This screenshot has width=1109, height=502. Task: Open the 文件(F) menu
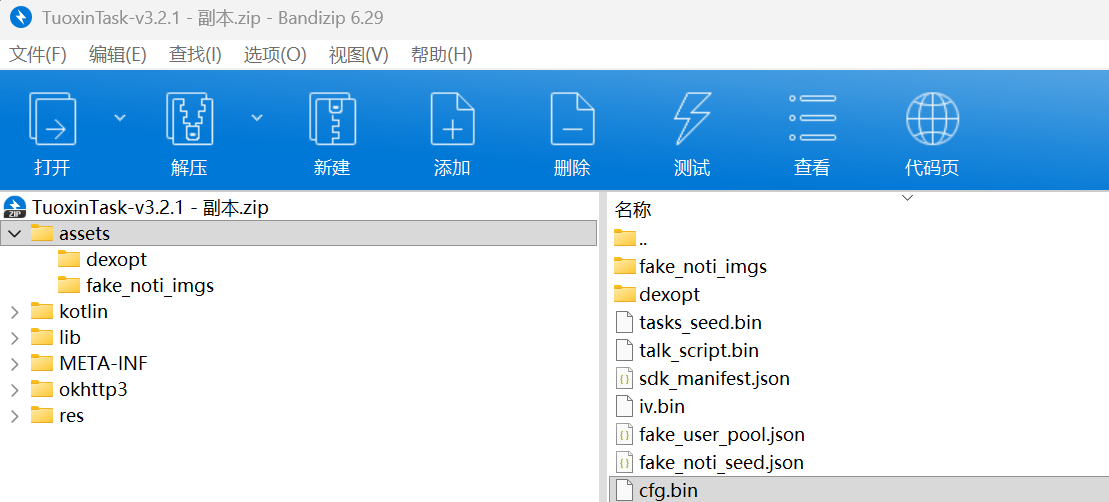click(x=37, y=54)
